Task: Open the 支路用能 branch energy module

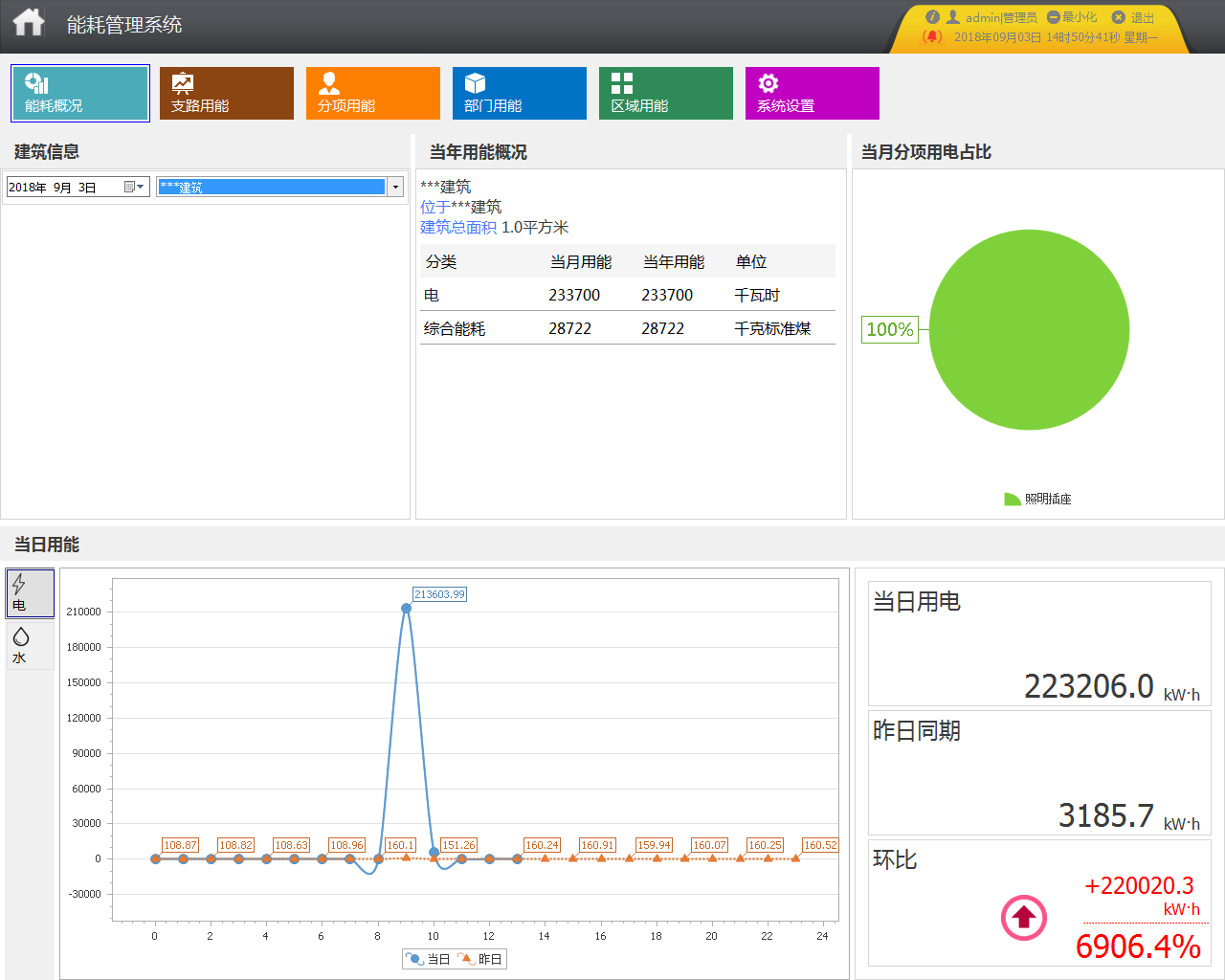Action: click(226, 94)
